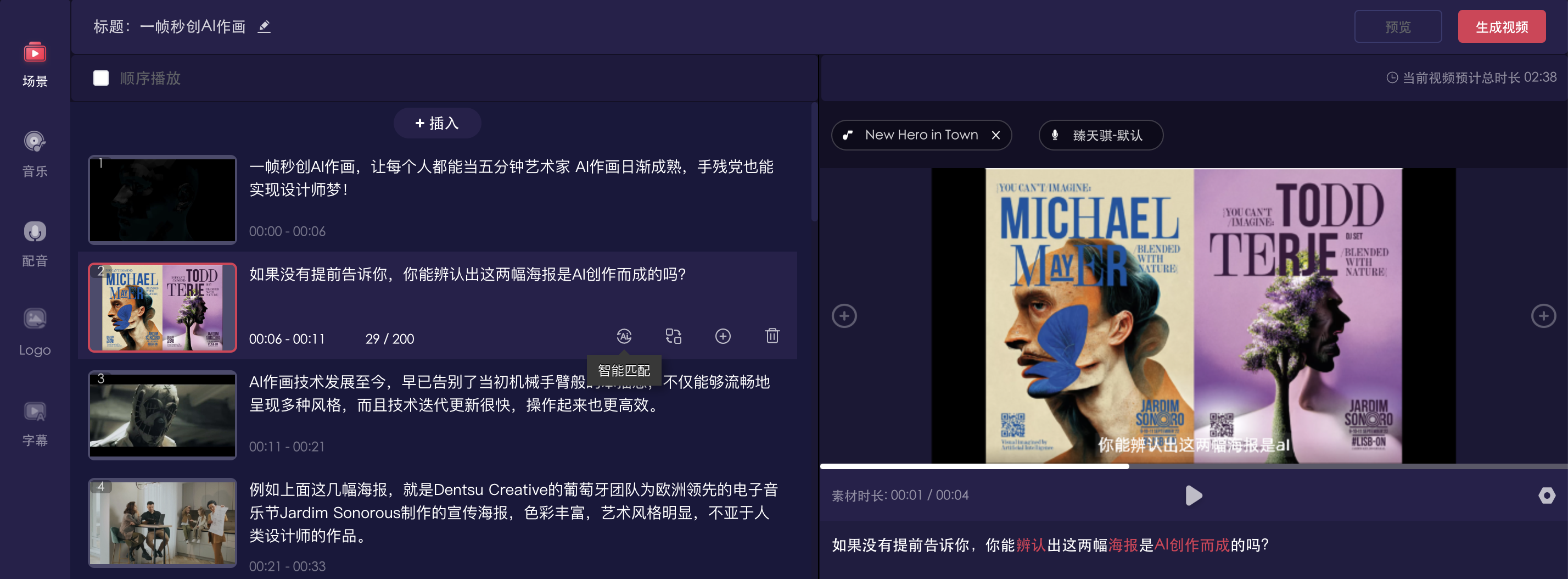Click the 00:06 - 00:11 timestamp

287,339
